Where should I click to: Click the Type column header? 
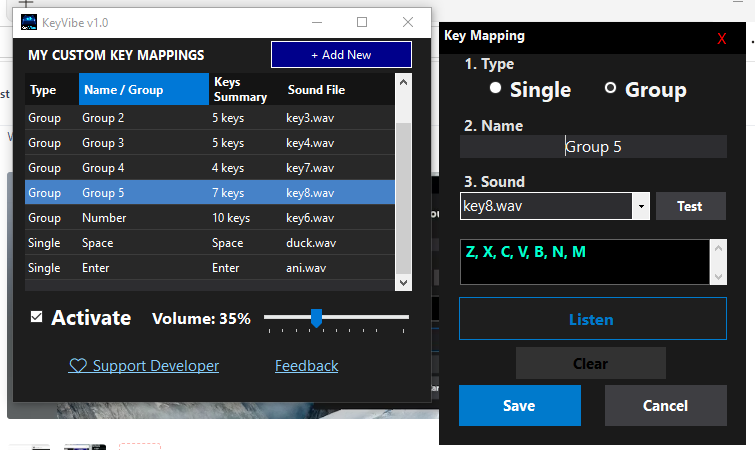pyautogui.click(x=52, y=89)
